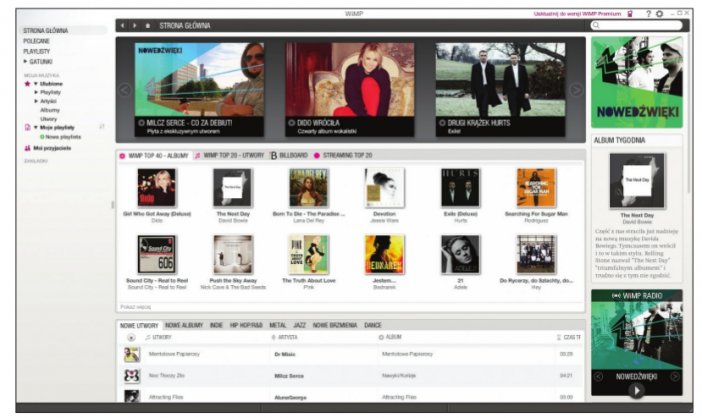Click the Nowedźwięki promo banner at top right
Screen dimensions: 702x418
pyautogui.click(x=637, y=82)
